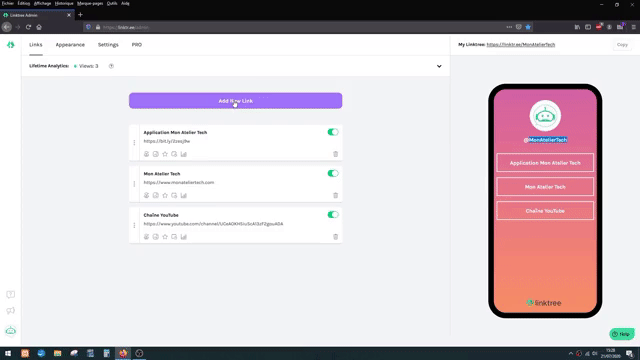Copy the My Linktree URL
This screenshot has width=640, height=360.
pos(622,44)
